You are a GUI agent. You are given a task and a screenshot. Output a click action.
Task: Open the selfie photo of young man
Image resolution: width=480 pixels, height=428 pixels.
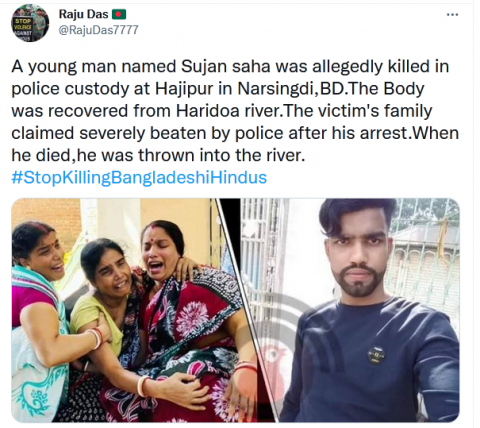tap(353, 310)
